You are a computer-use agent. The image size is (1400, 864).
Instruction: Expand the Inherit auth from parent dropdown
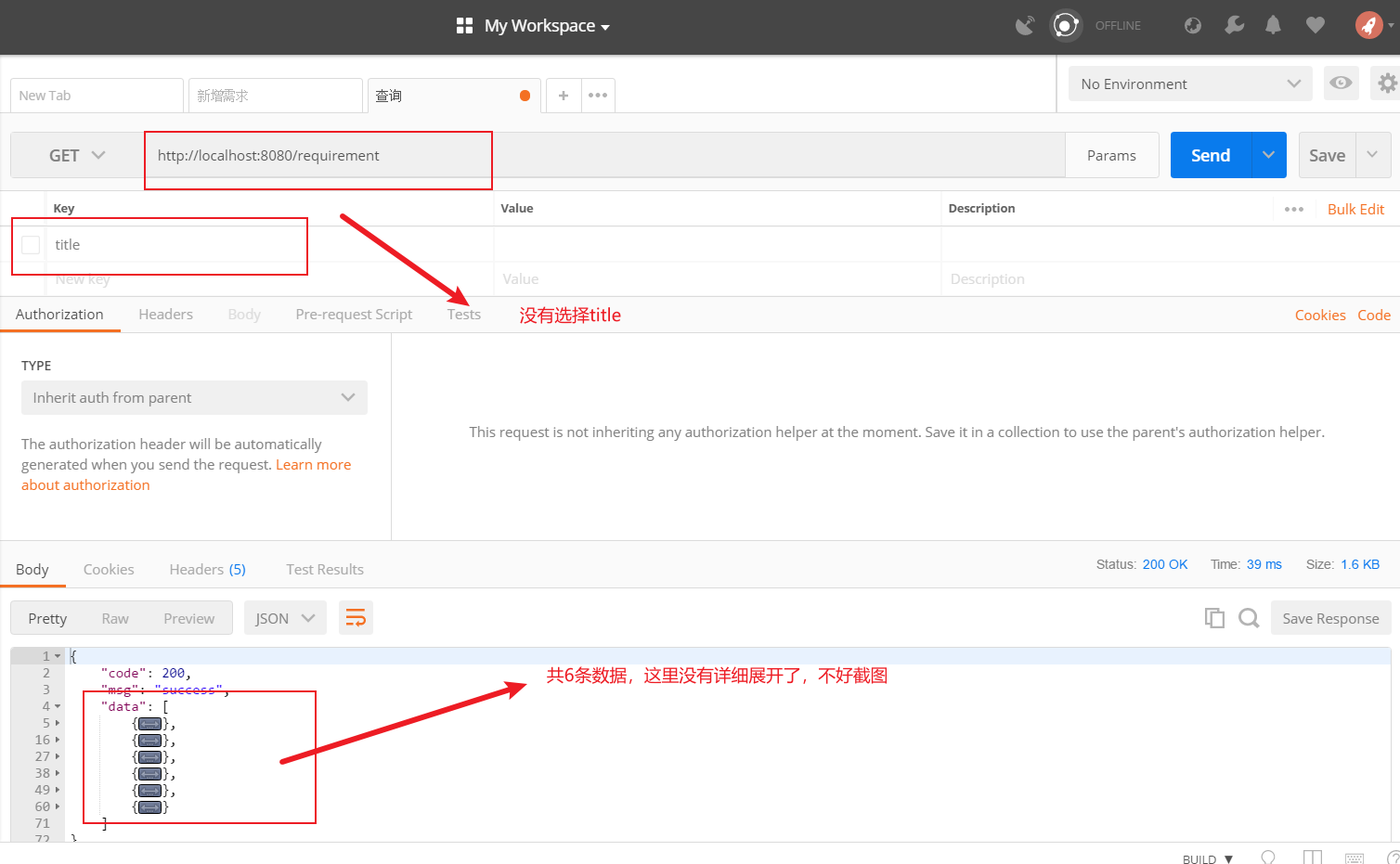[194, 398]
